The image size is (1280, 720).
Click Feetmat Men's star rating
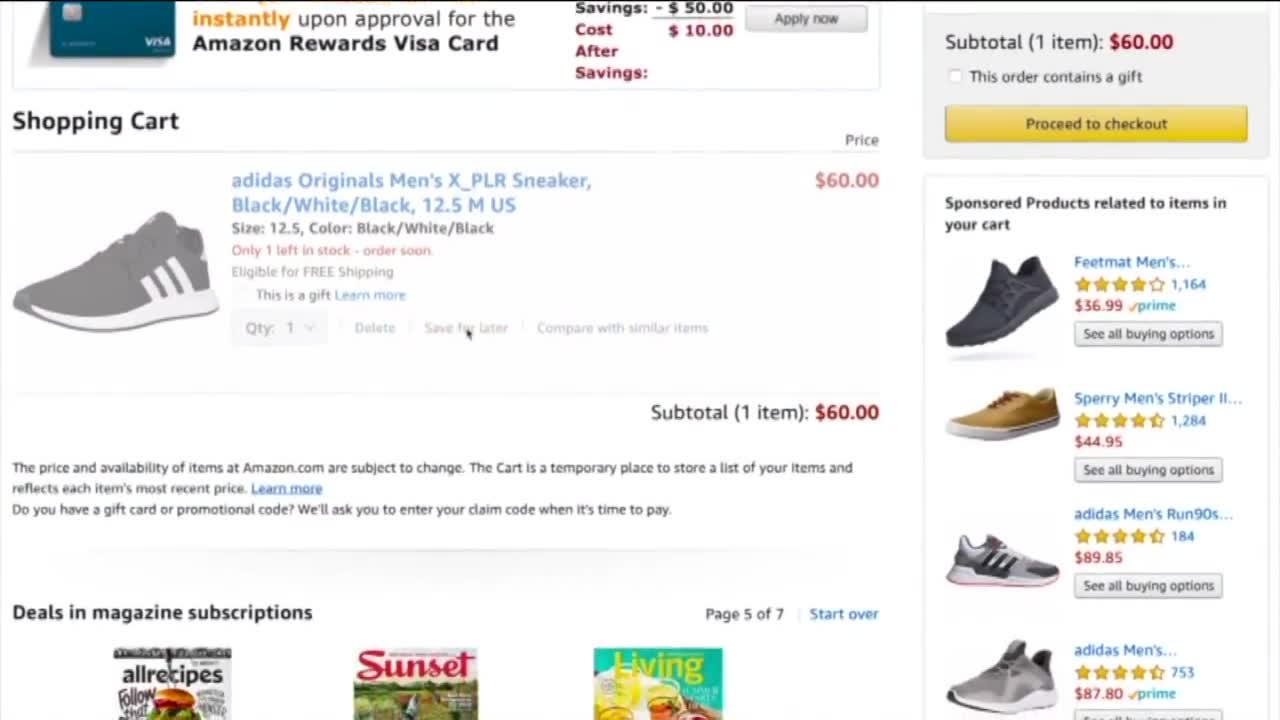point(1119,285)
